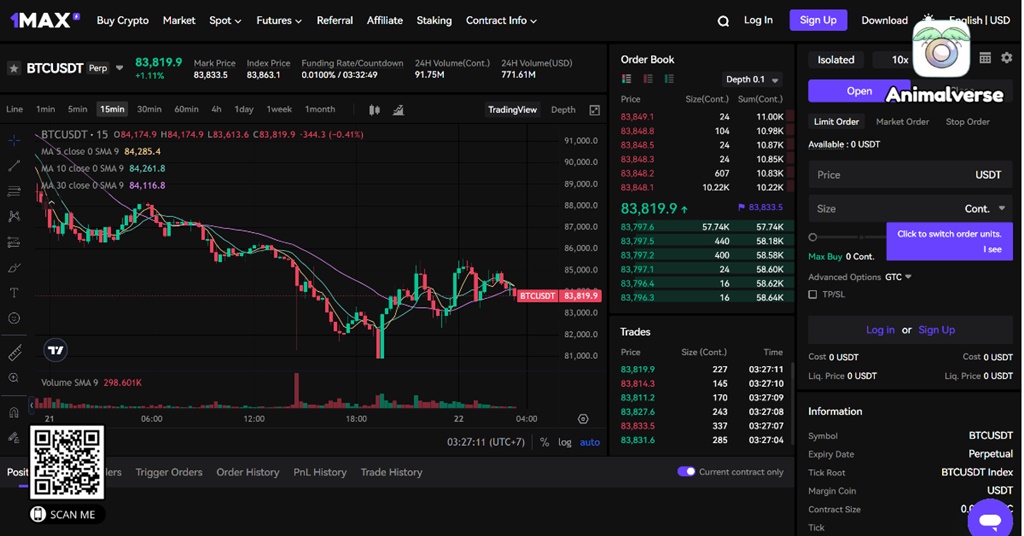1024x536 pixels.
Task: Show combined buy/sell order book view
Action: tap(627, 79)
